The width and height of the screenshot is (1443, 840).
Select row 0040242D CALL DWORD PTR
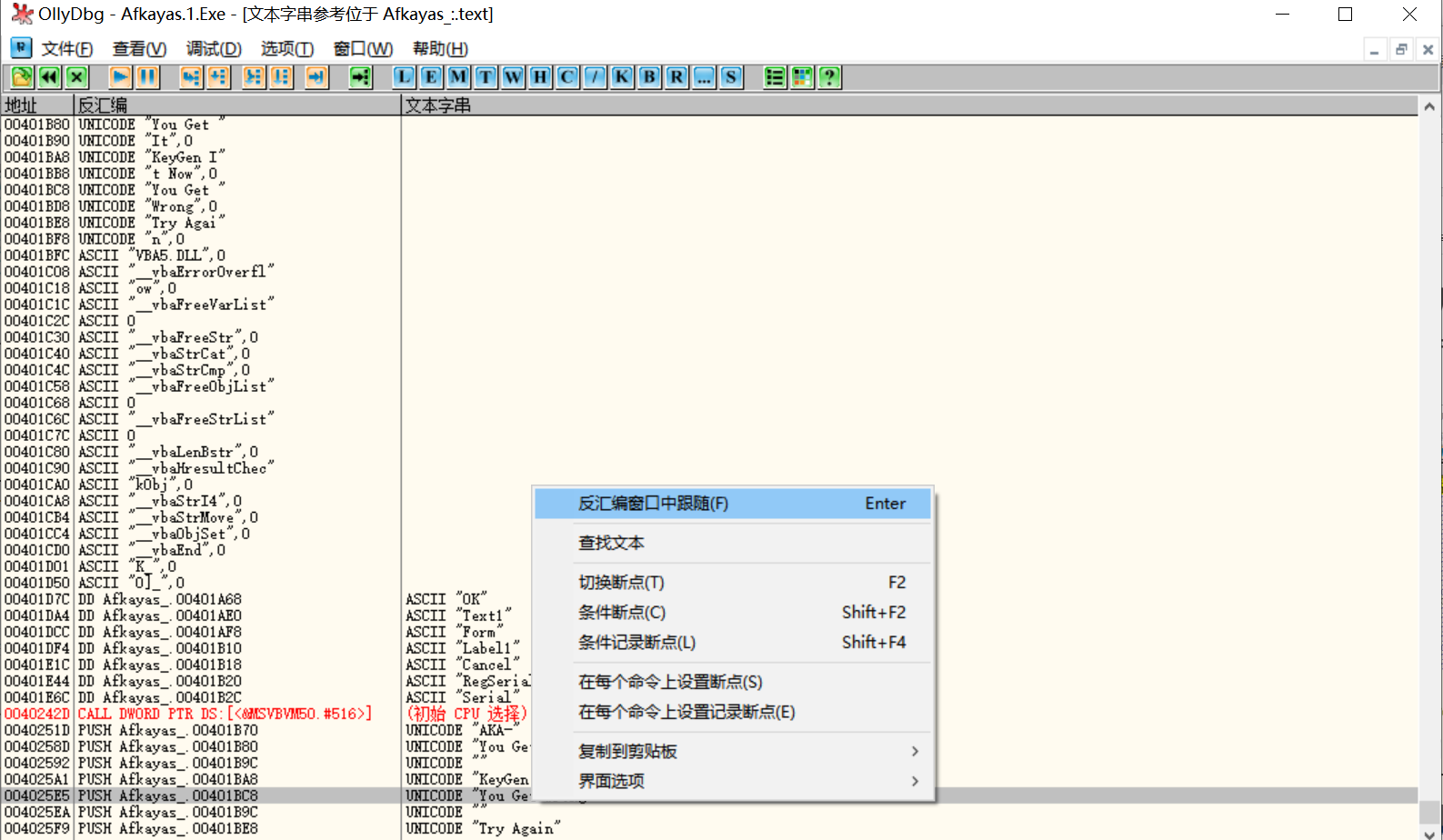709,714
